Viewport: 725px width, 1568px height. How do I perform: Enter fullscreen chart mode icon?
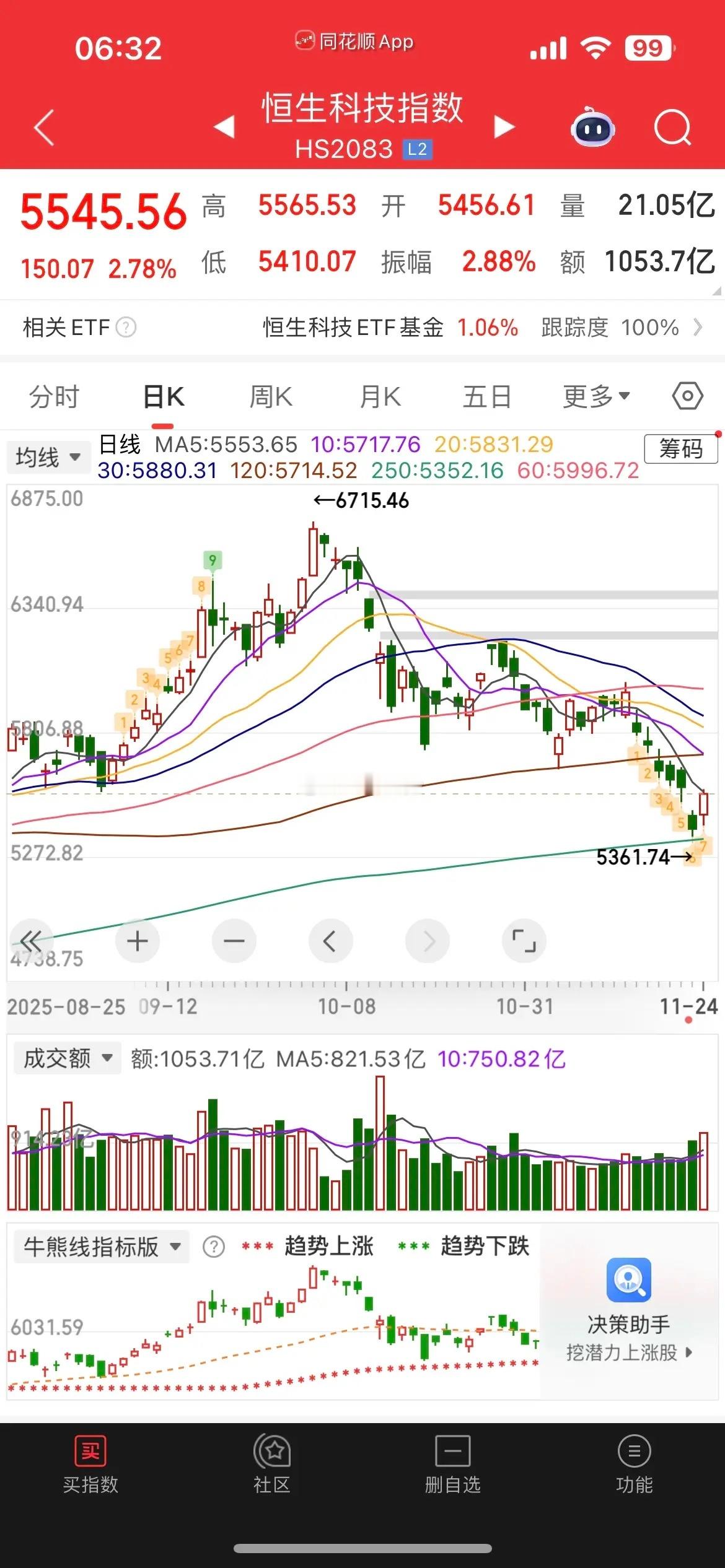524,941
